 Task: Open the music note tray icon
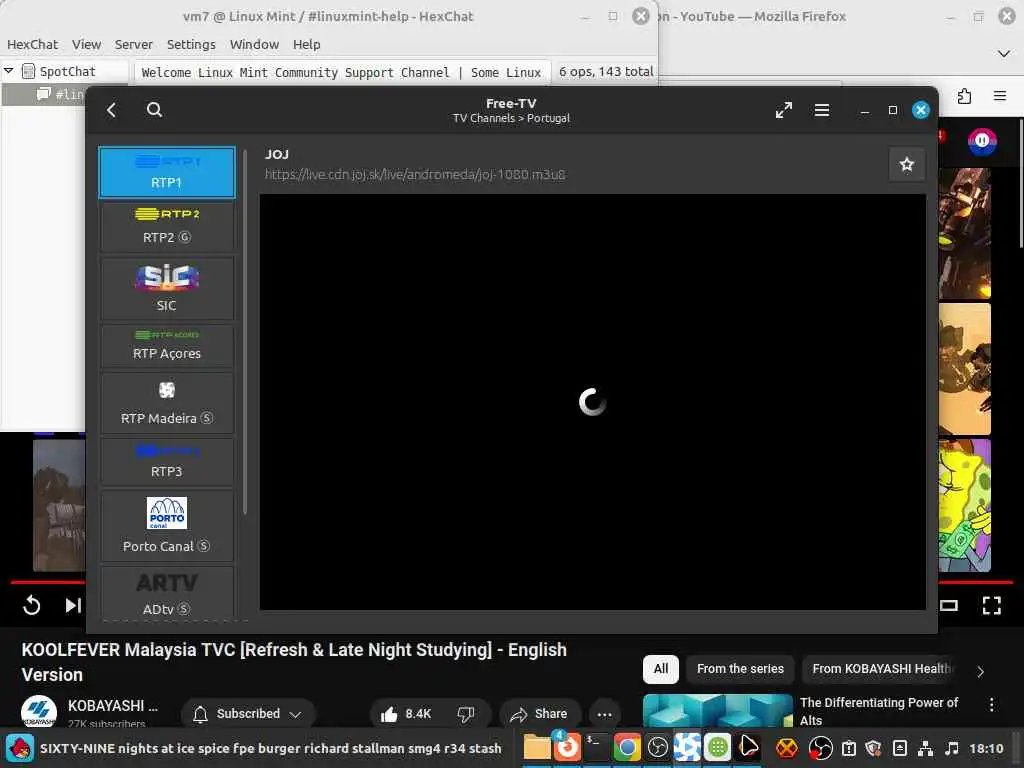[952, 748]
